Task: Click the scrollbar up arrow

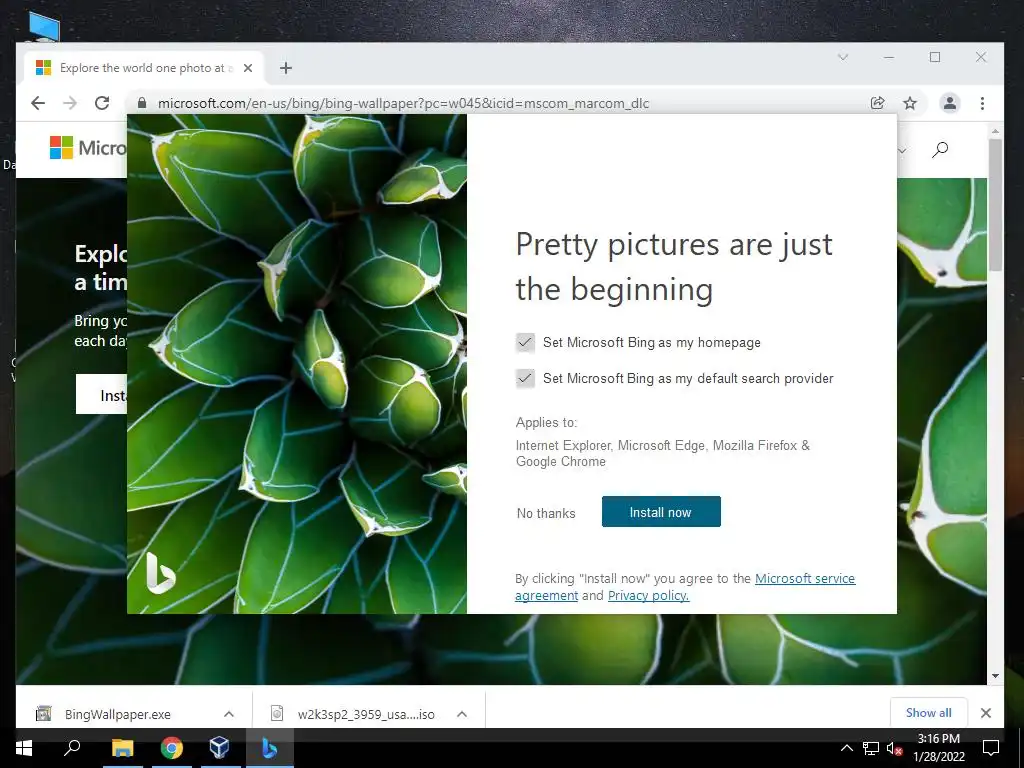Action: [x=995, y=131]
